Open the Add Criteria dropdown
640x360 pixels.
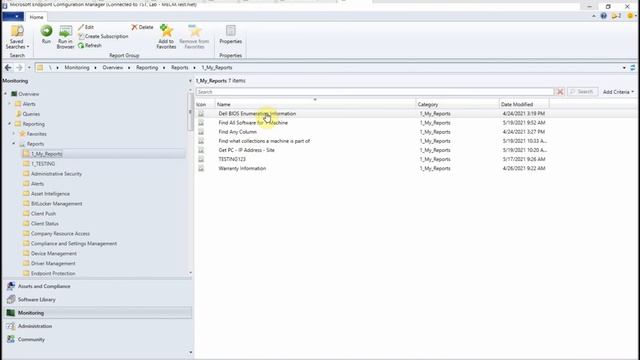click(618, 92)
